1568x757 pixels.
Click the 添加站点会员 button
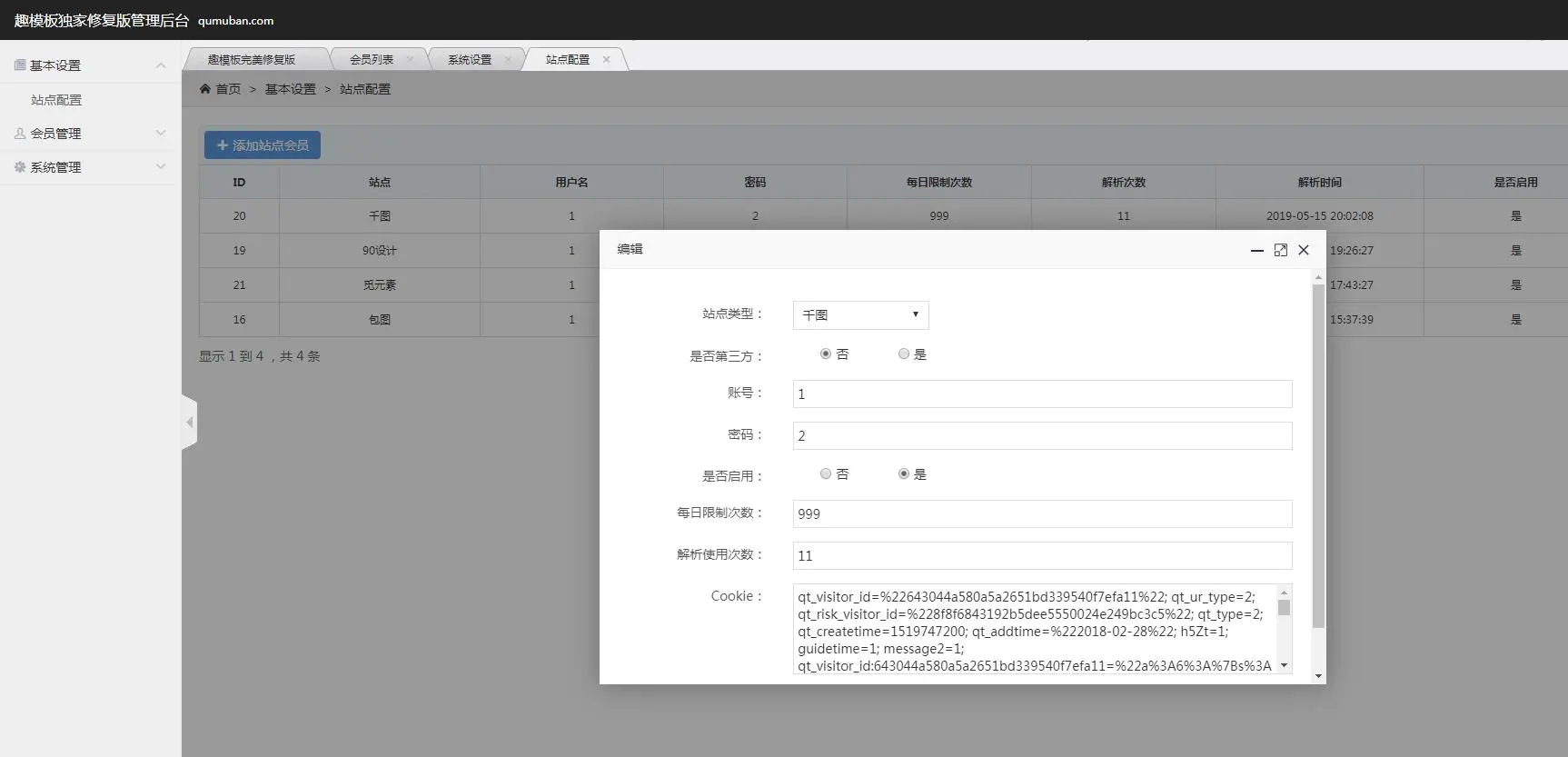pos(262,145)
